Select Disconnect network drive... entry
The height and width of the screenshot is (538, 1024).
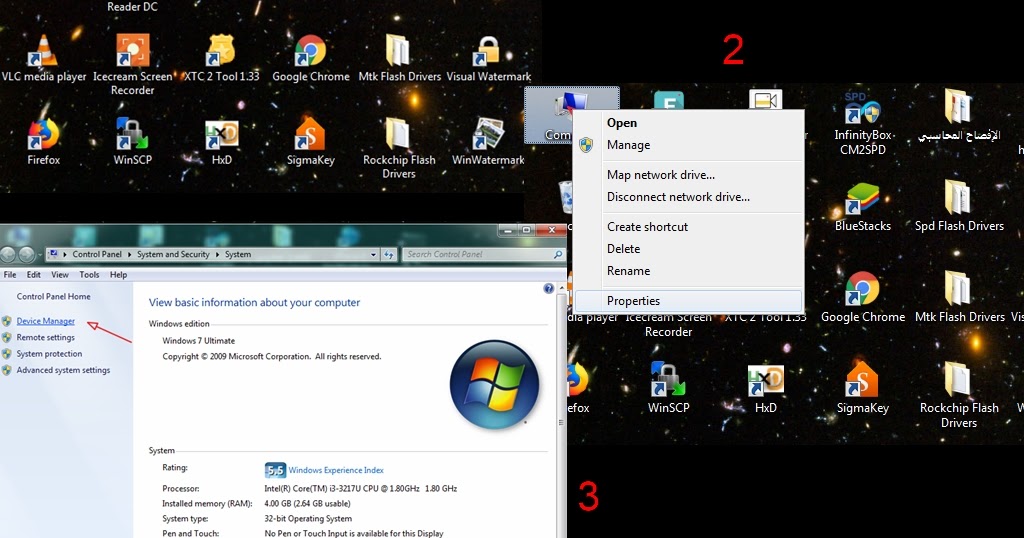point(688,197)
